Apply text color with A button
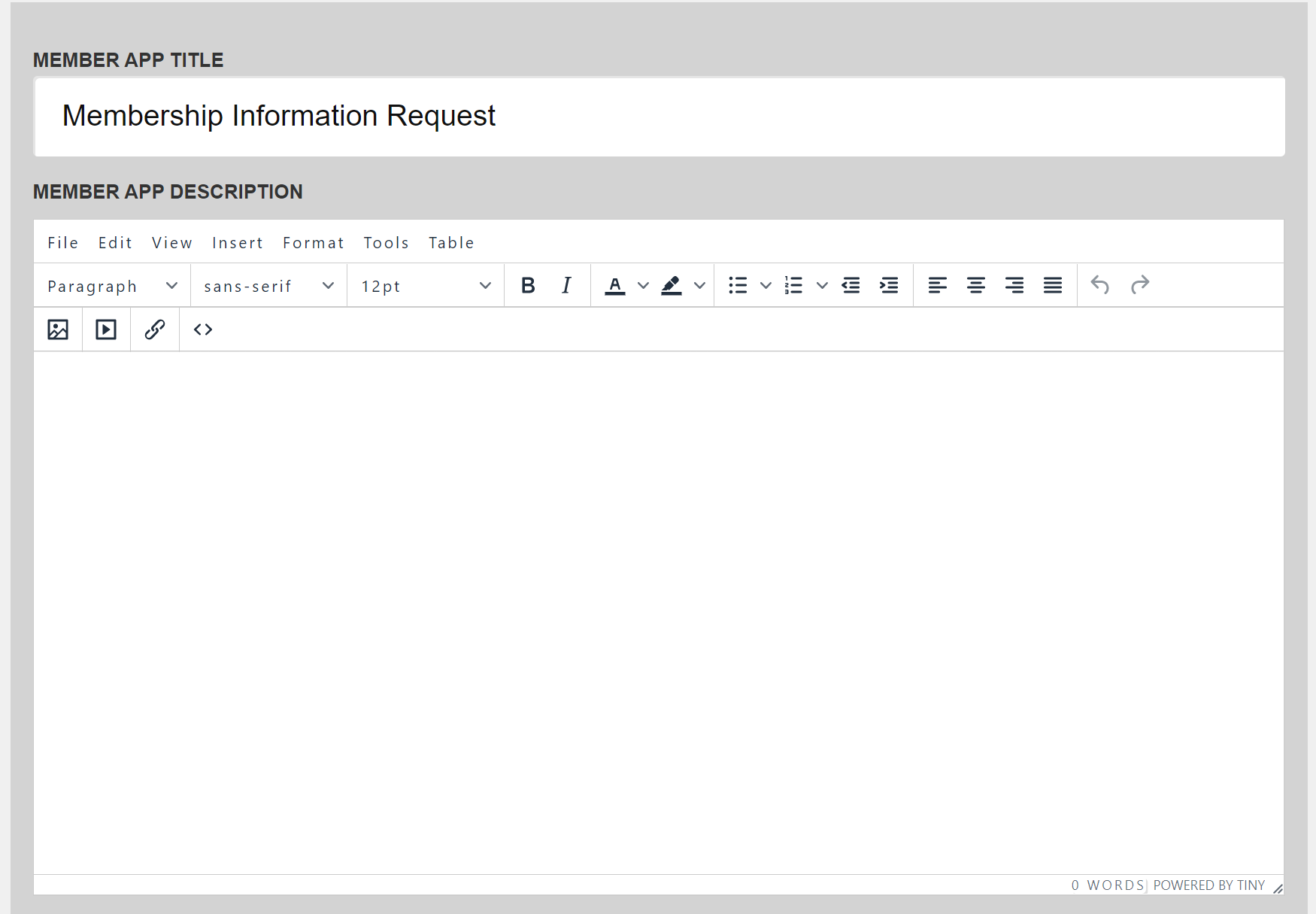The height and width of the screenshot is (914, 1316). pyautogui.click(x=615, y=285)
